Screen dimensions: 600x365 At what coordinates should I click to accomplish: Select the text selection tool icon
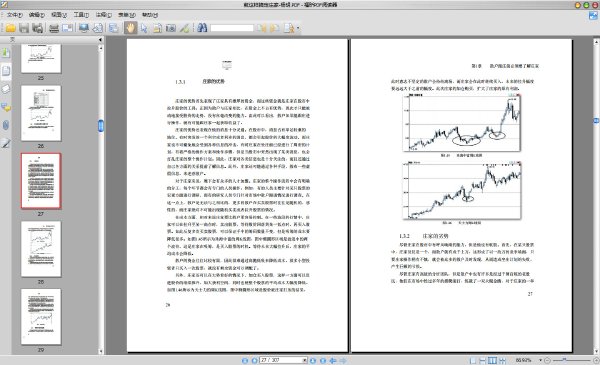[157, 28]
